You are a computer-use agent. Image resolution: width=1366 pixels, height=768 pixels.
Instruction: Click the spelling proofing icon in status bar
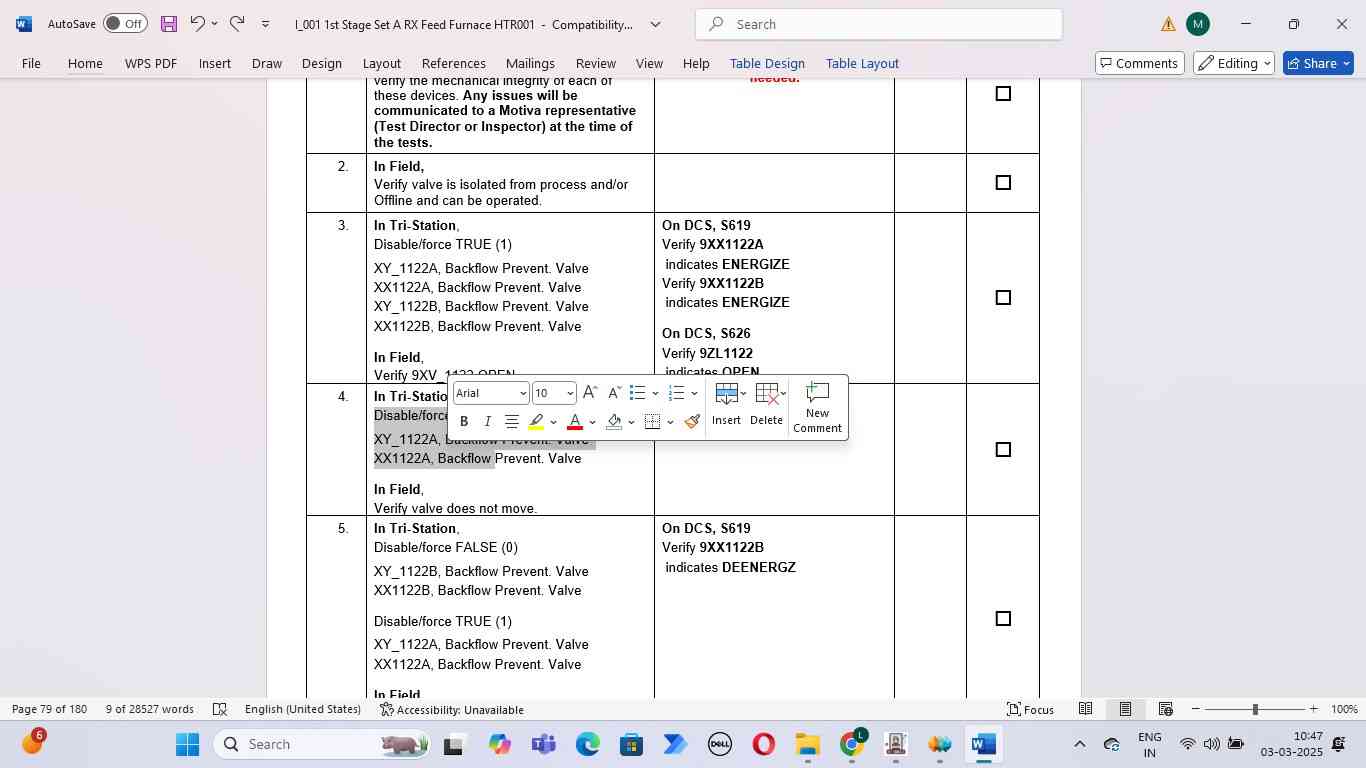220,709
